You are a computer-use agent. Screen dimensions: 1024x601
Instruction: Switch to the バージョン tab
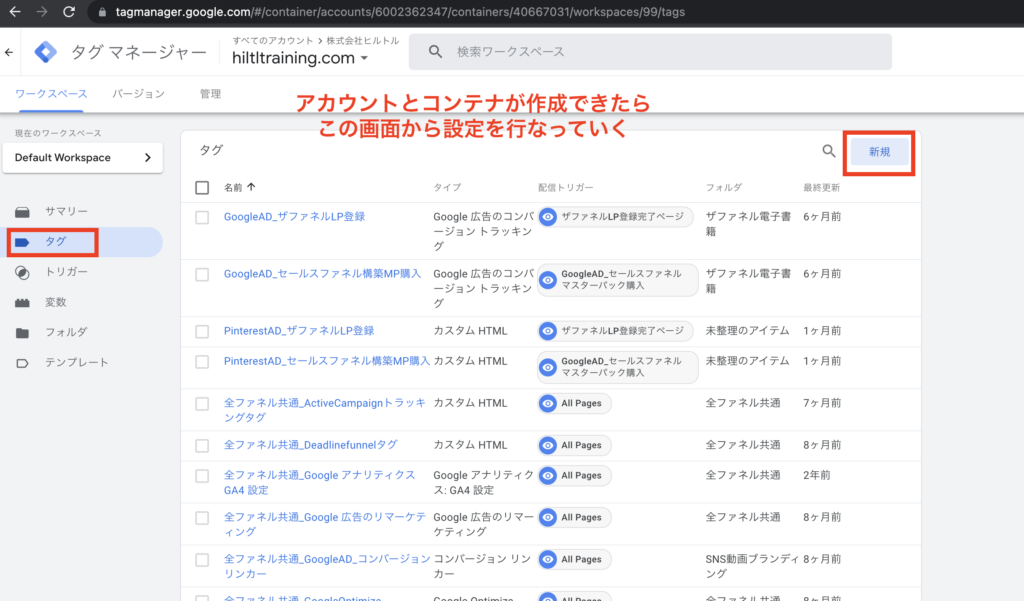point(138,94)
